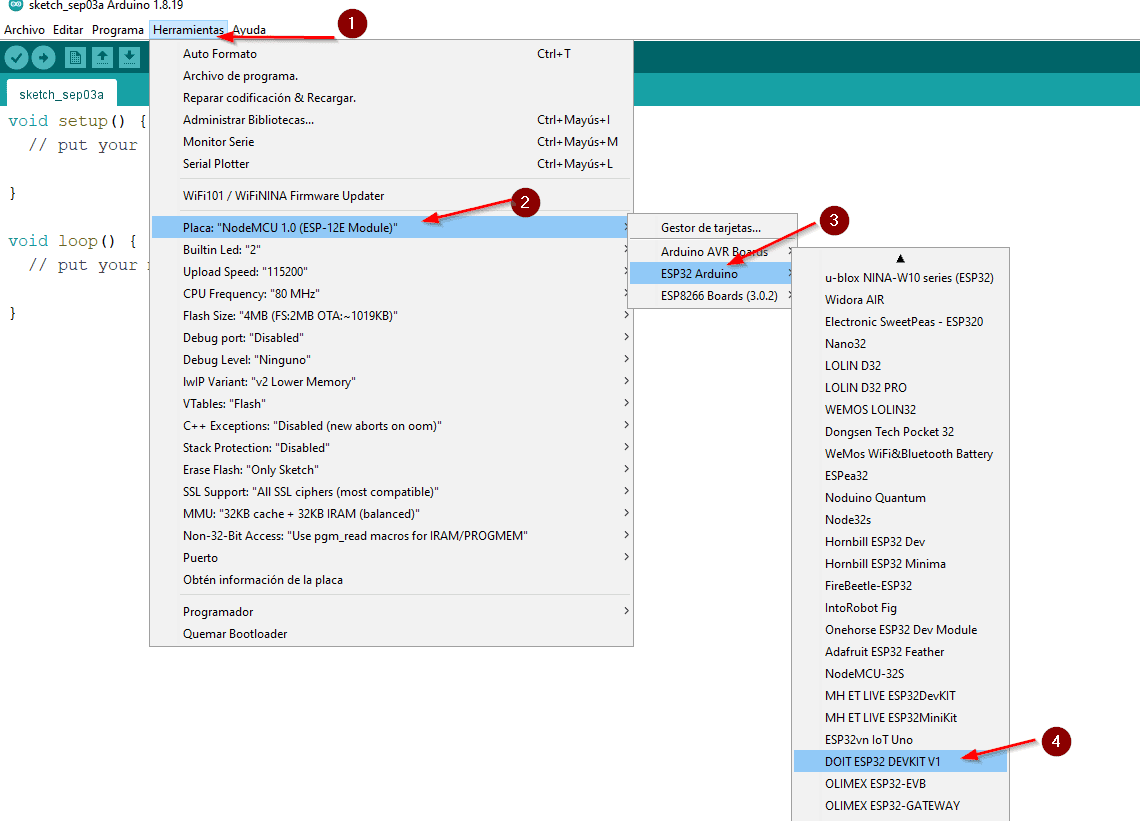Choose Monitor Serie from the menu

[219, 142]
